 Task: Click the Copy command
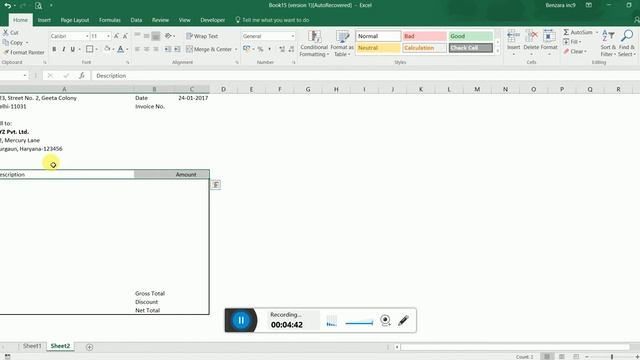click(15, 42)
